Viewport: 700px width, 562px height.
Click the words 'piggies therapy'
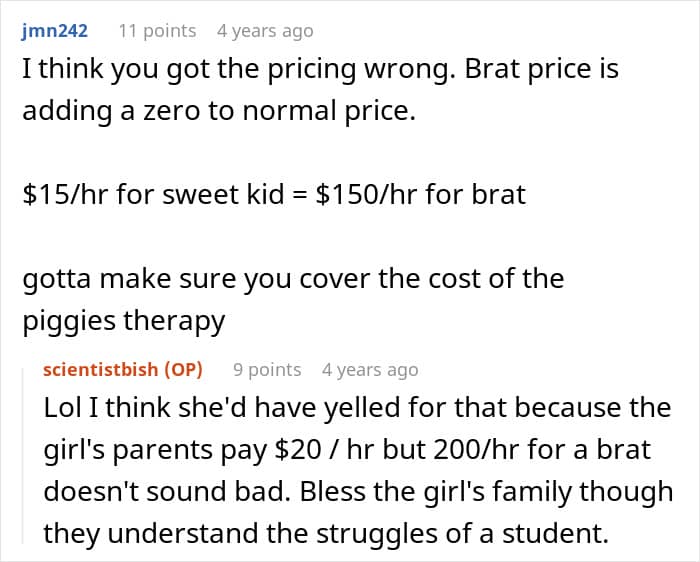pyautogui.click(x=124, y=321)
